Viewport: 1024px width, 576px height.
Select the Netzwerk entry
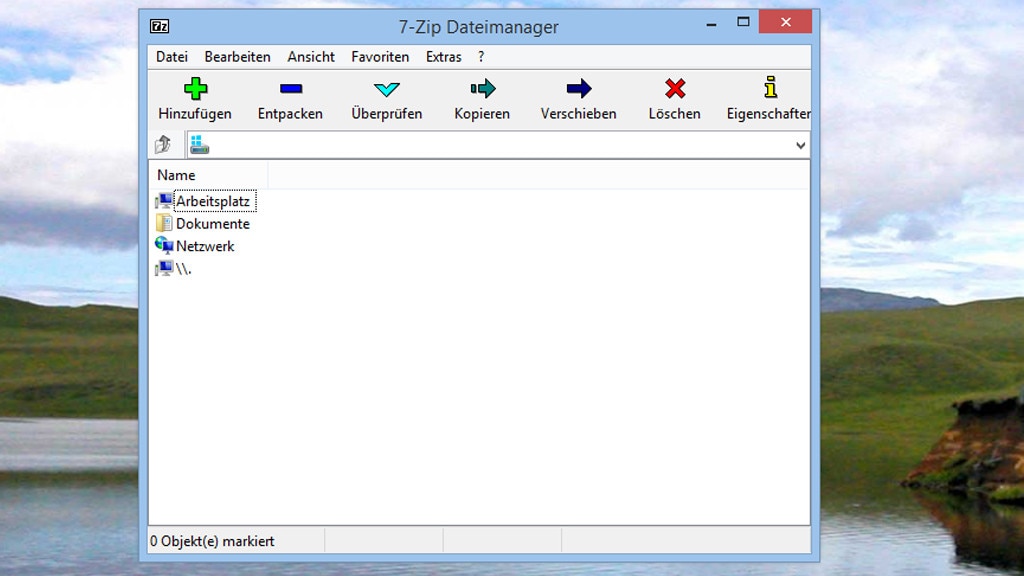point(205,246)
